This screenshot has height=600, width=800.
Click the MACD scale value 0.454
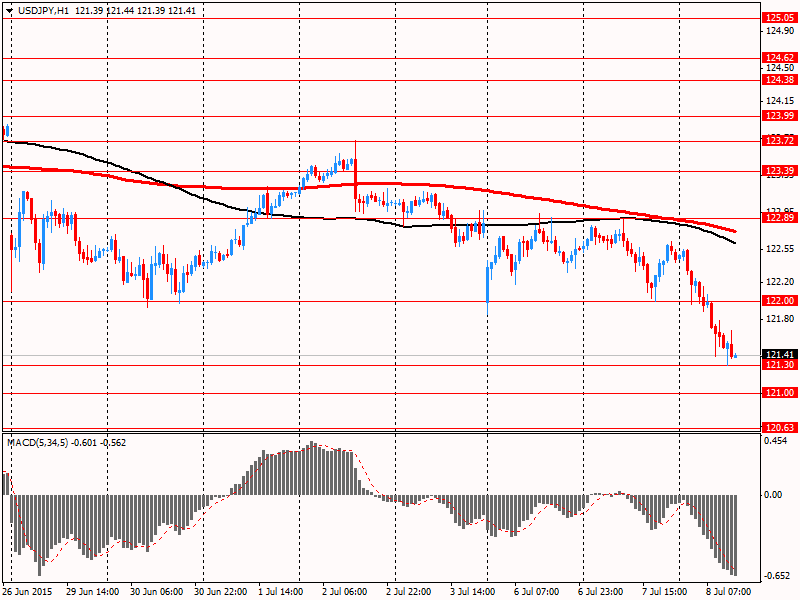(x=778, y=441)
